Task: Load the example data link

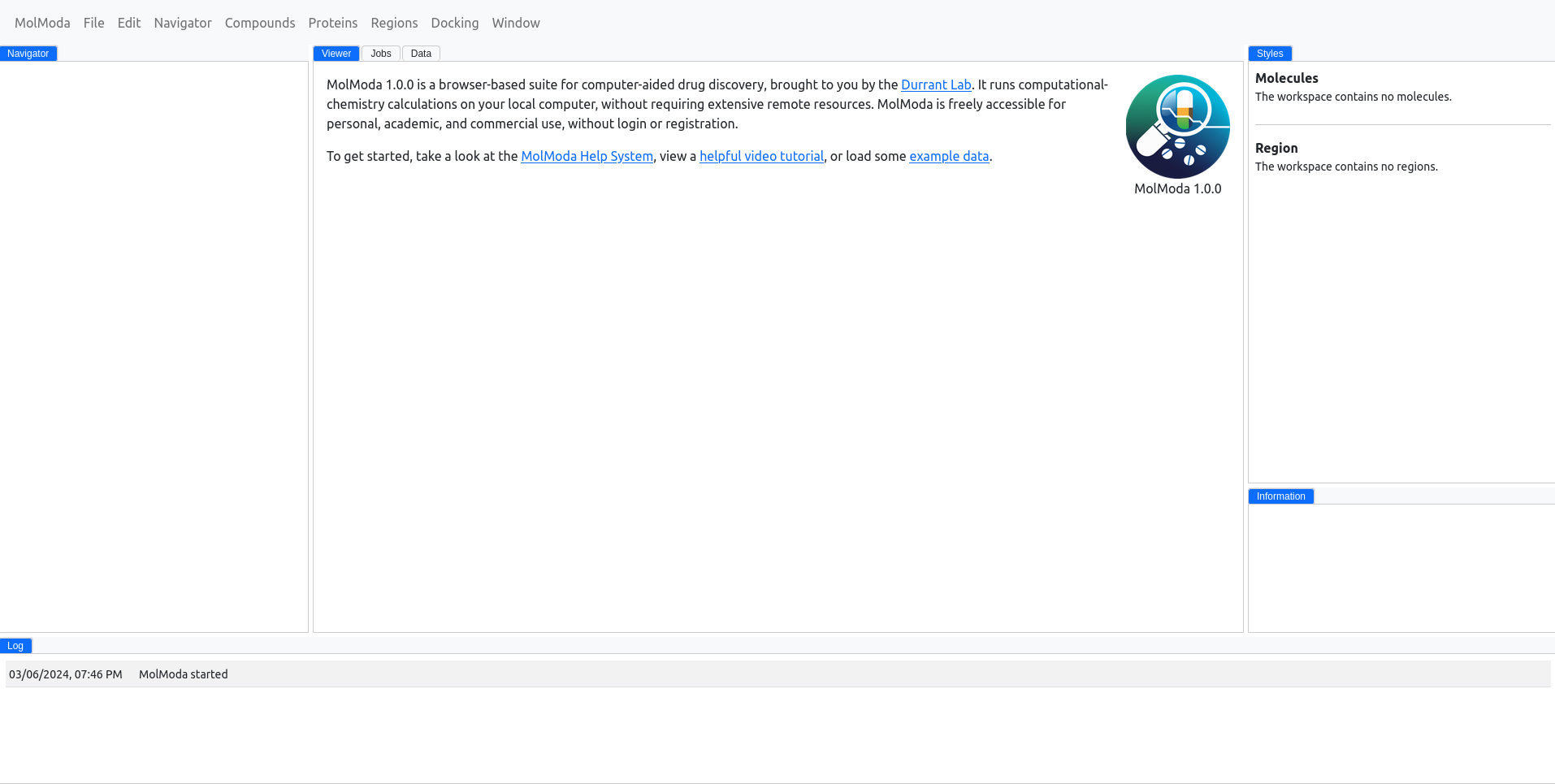Action: pos(949,156)
